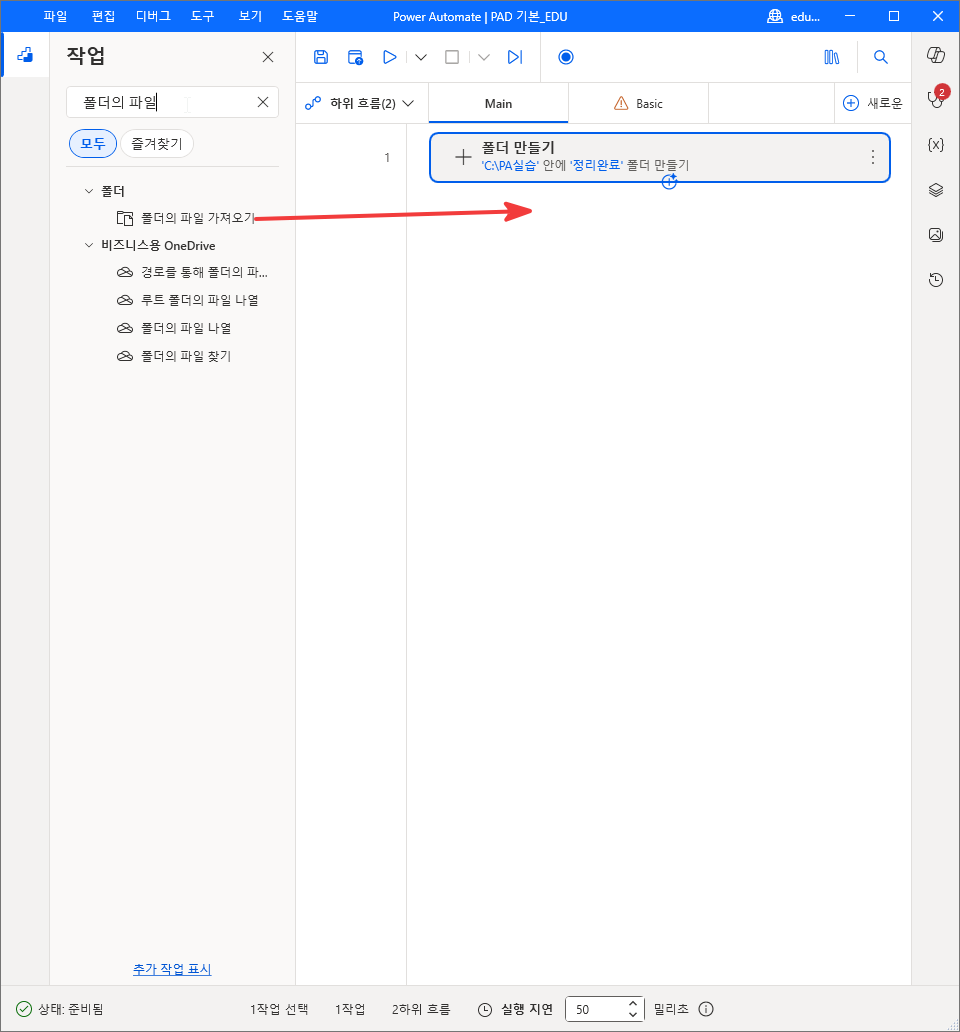
Task: Save the flow with the Save icon
Action: [x=320, y=57]
